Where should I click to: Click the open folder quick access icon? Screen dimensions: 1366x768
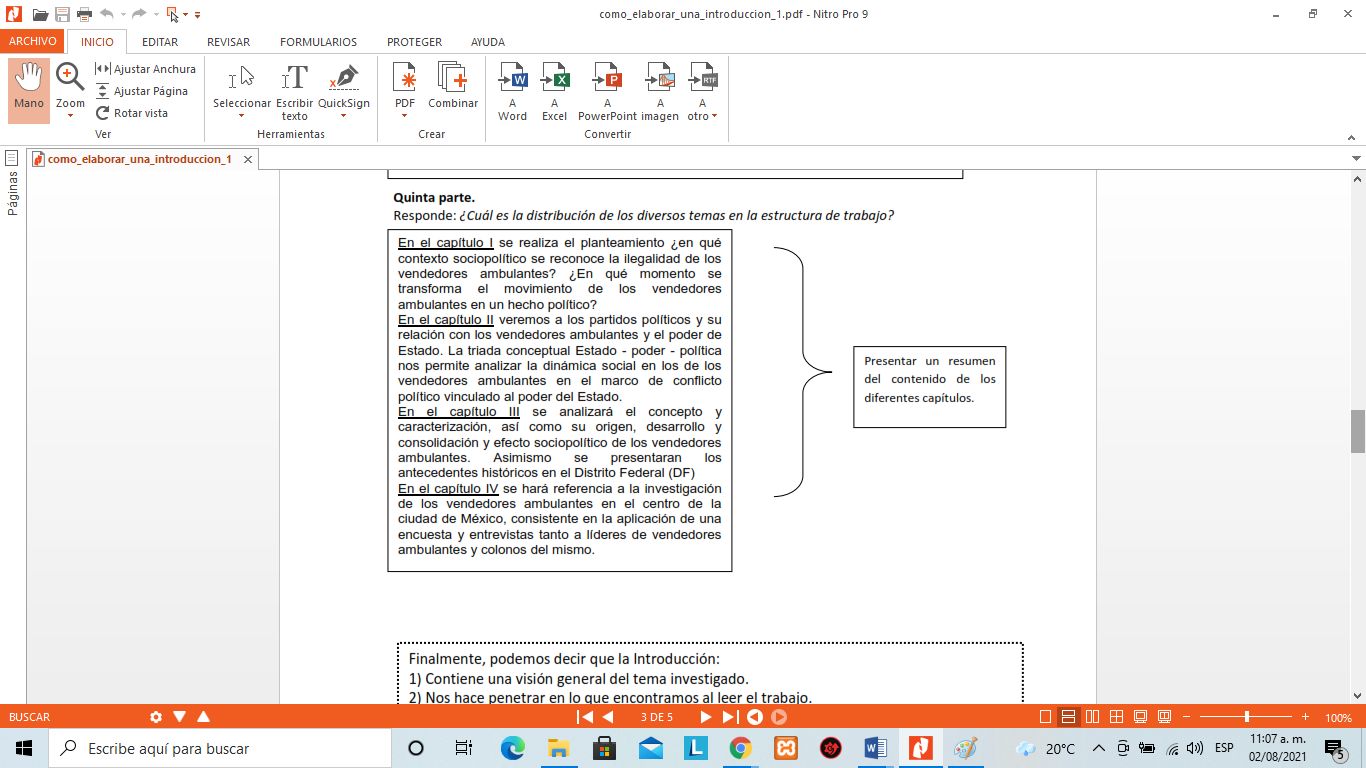click(x=40, y=14)
